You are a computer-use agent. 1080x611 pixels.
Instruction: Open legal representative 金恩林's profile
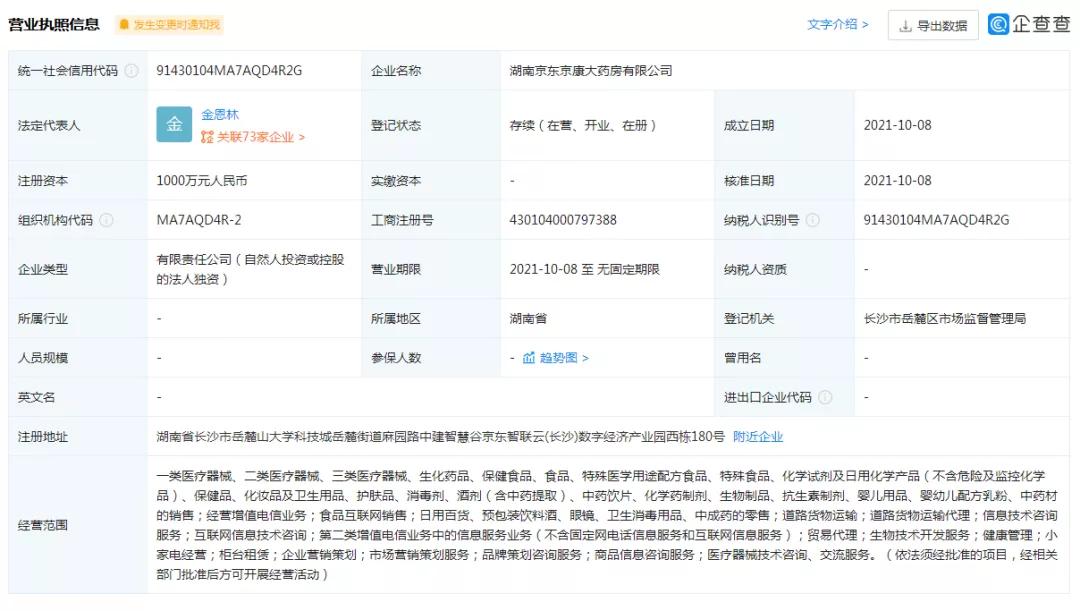click(222, 114)
